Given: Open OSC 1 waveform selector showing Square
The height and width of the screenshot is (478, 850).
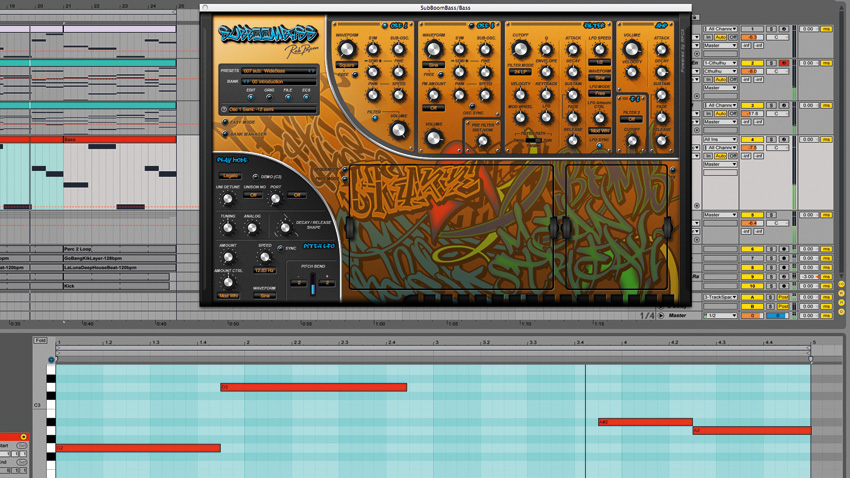Looking at the screenshot, I should point(346,65).
